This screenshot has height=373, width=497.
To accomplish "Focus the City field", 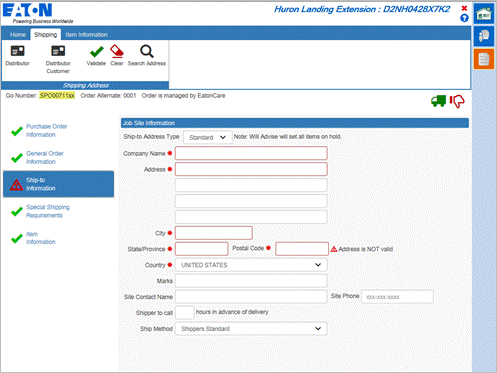I will pos(214,233).
